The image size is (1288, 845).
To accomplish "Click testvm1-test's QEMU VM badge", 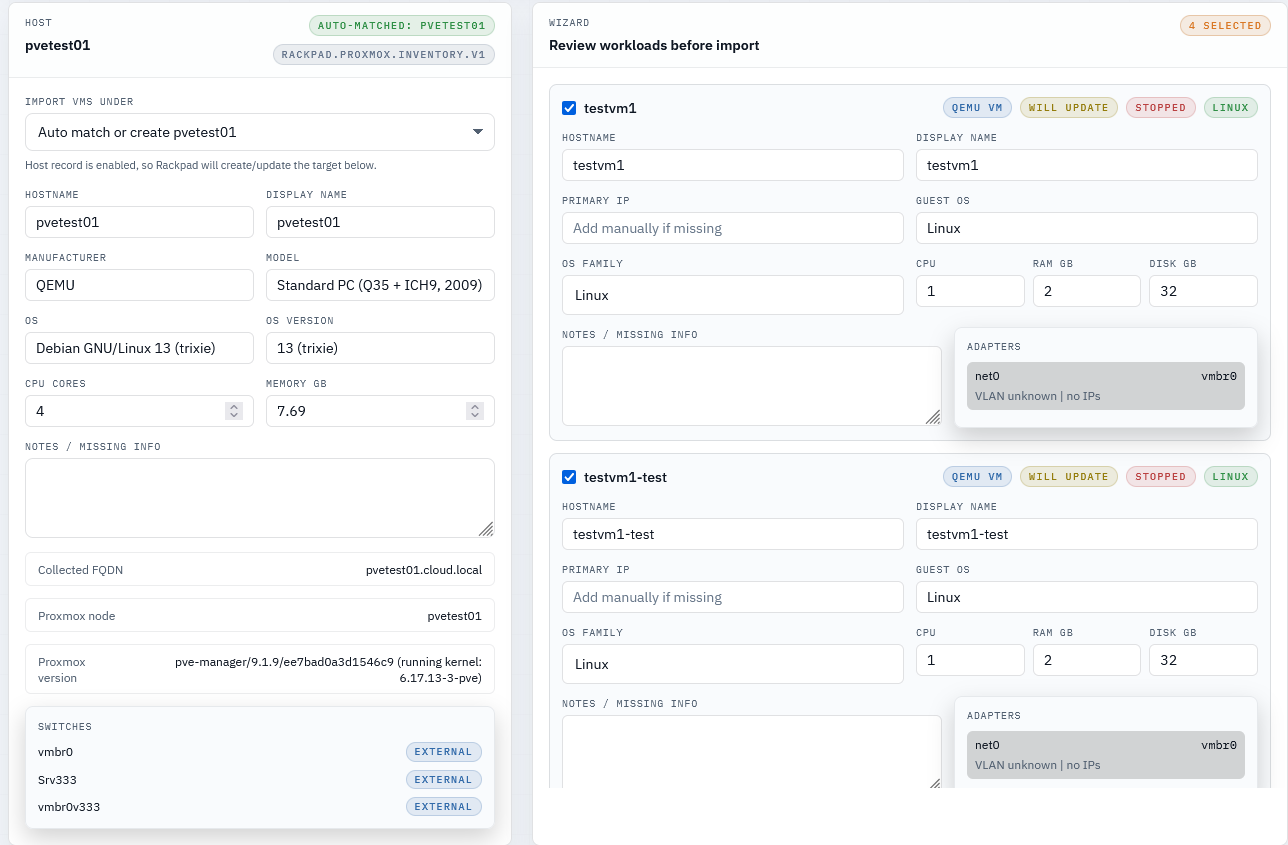I will pos(978,477).
